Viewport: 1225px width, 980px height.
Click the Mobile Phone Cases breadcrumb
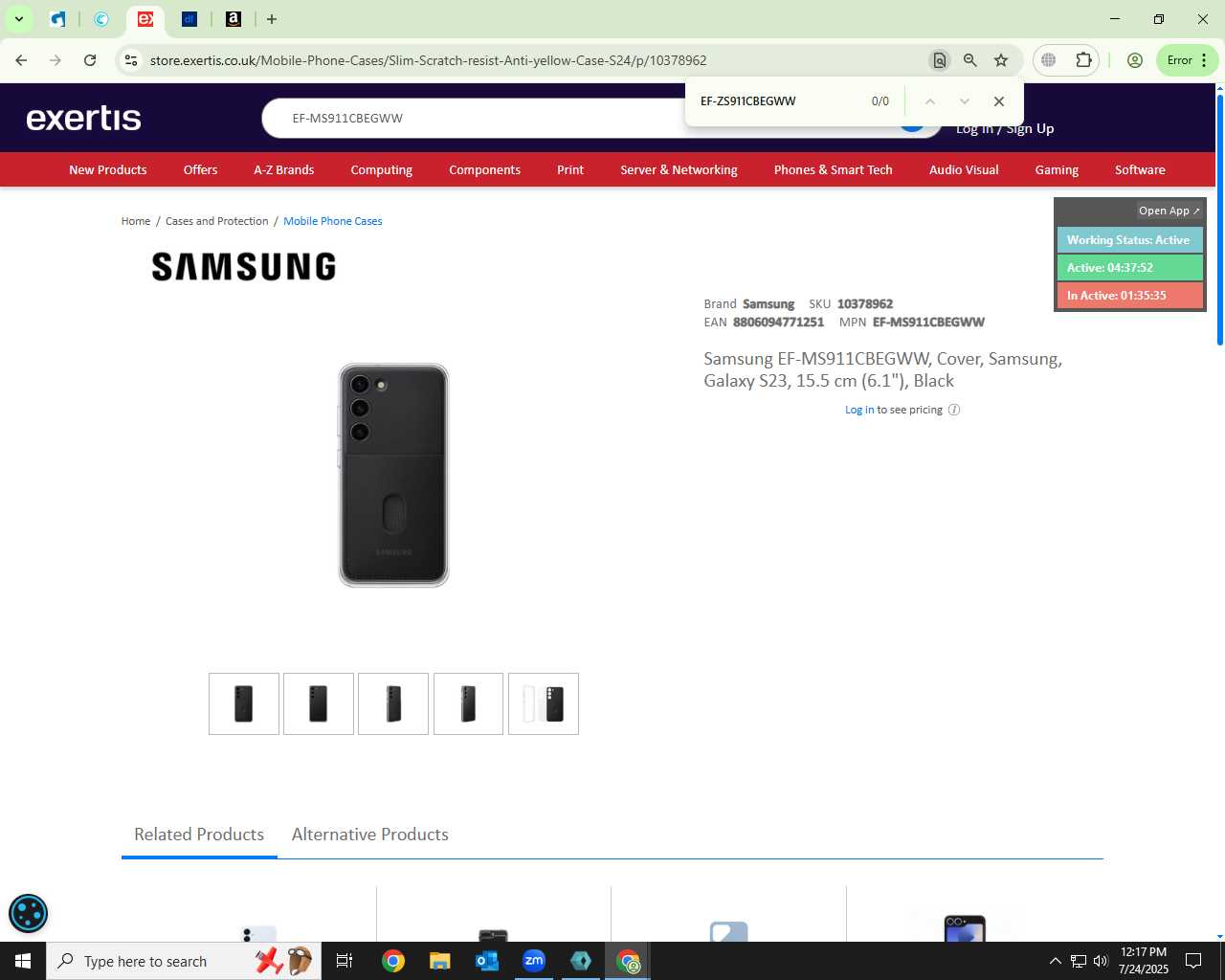click(333, 221)
